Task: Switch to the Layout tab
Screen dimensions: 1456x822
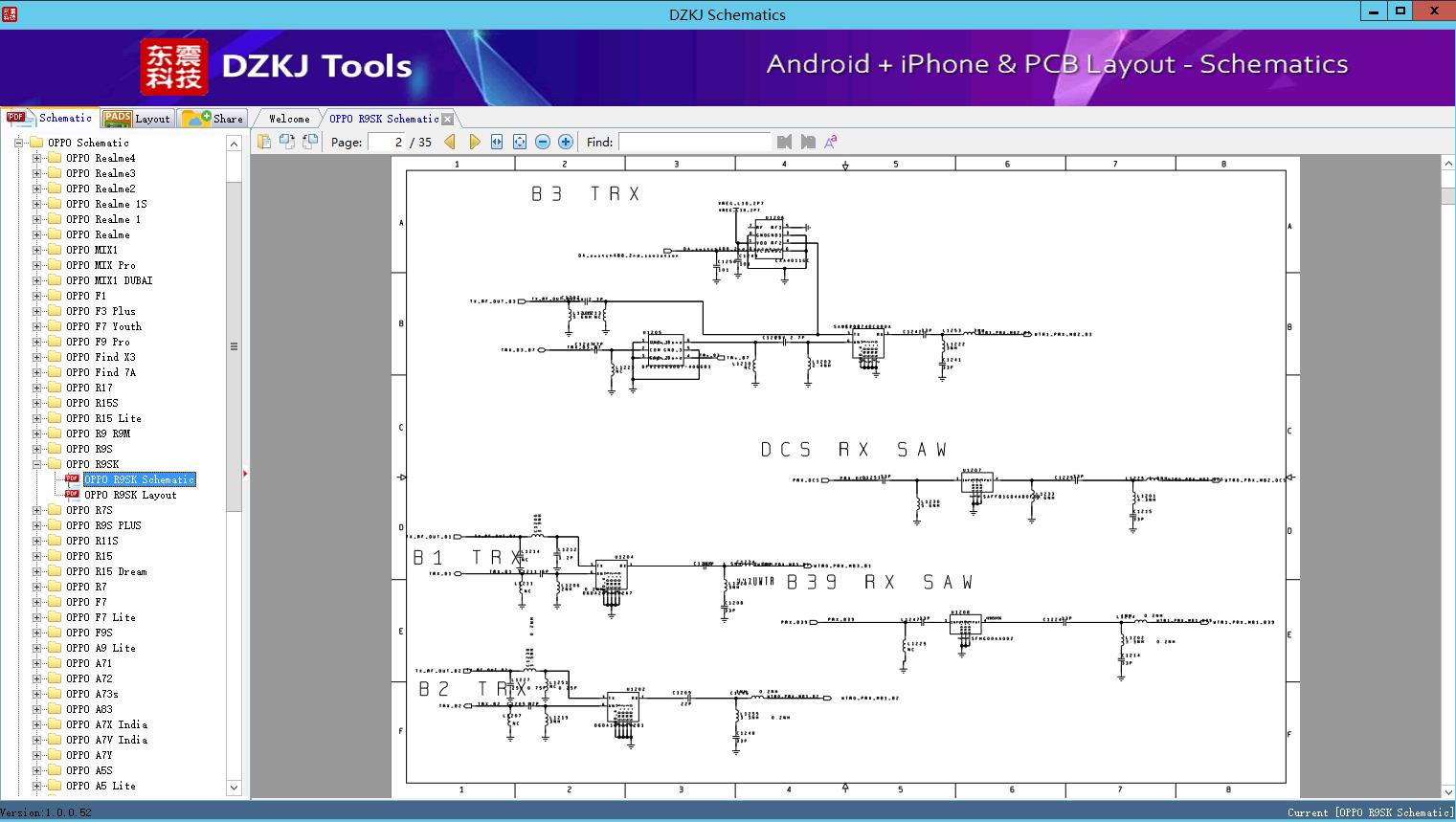Action: click(137, 119)
